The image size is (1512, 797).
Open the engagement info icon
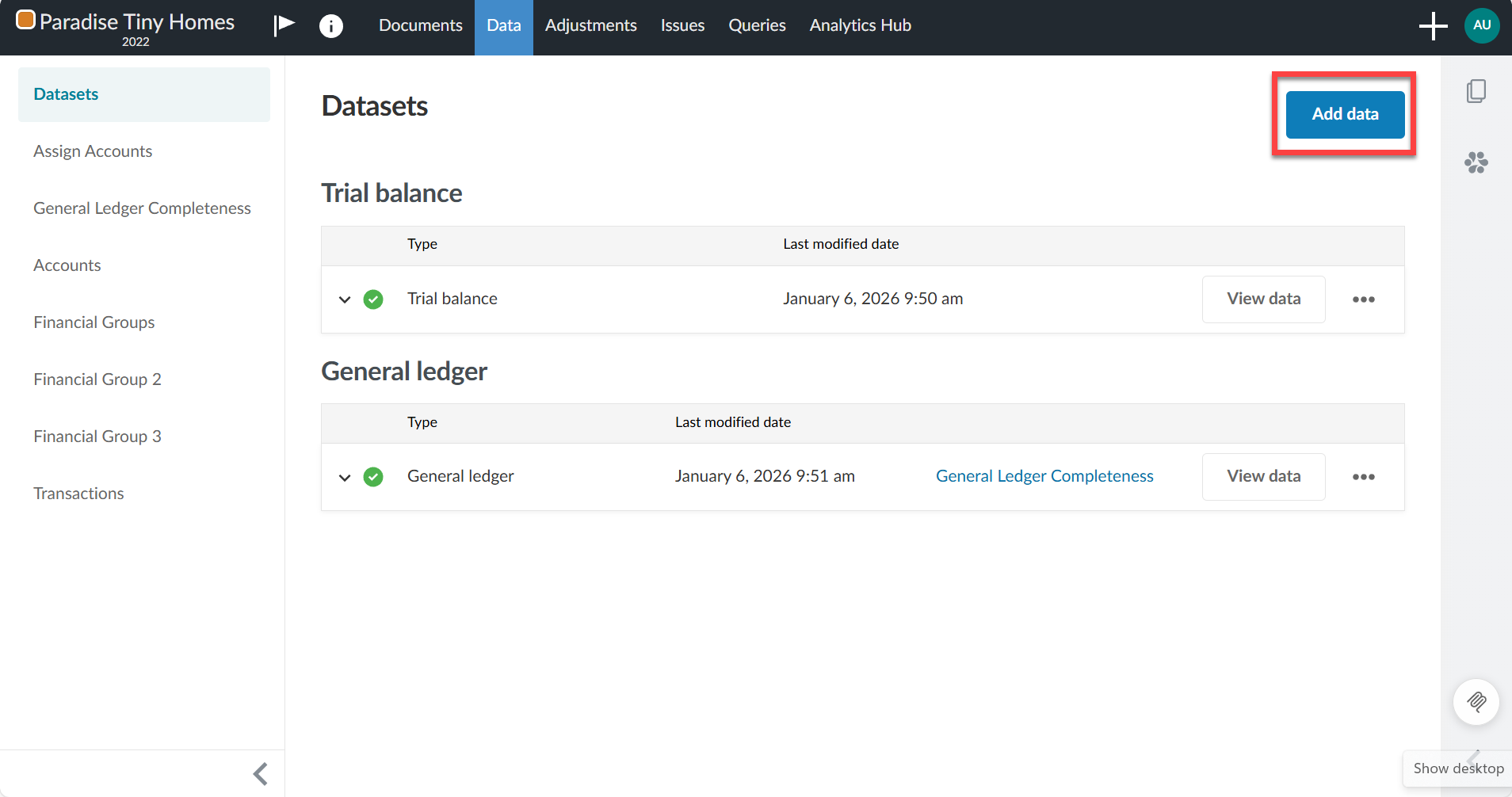[x=330, y=26]
